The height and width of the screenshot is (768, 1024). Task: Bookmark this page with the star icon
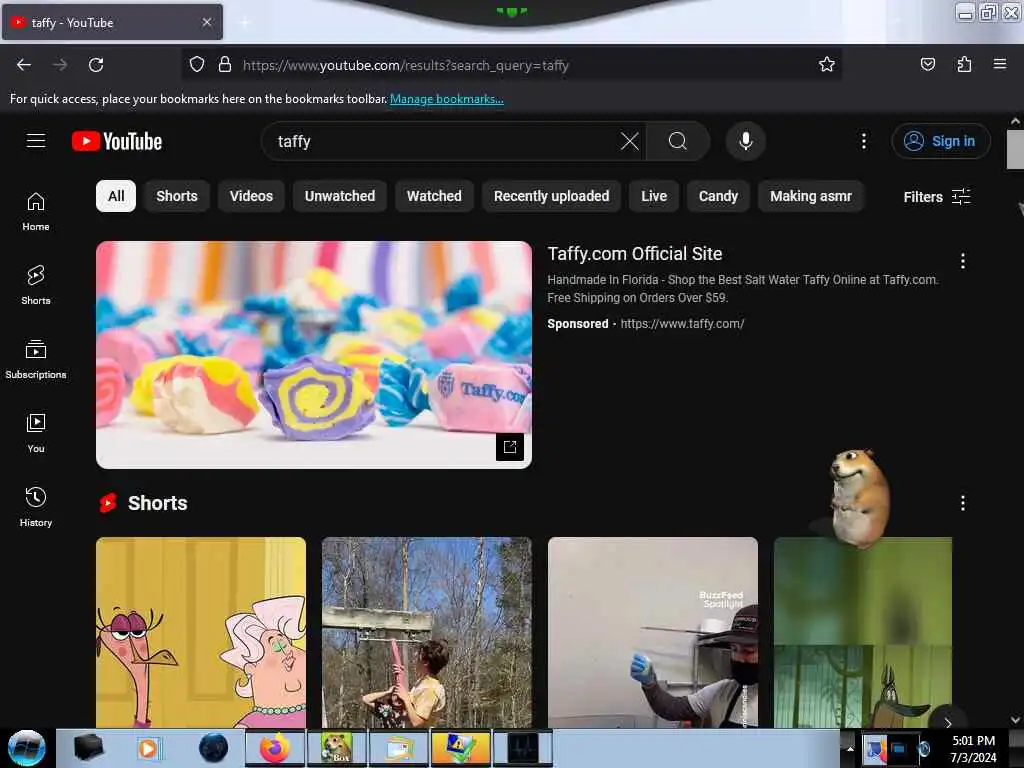tap(827, 64)
